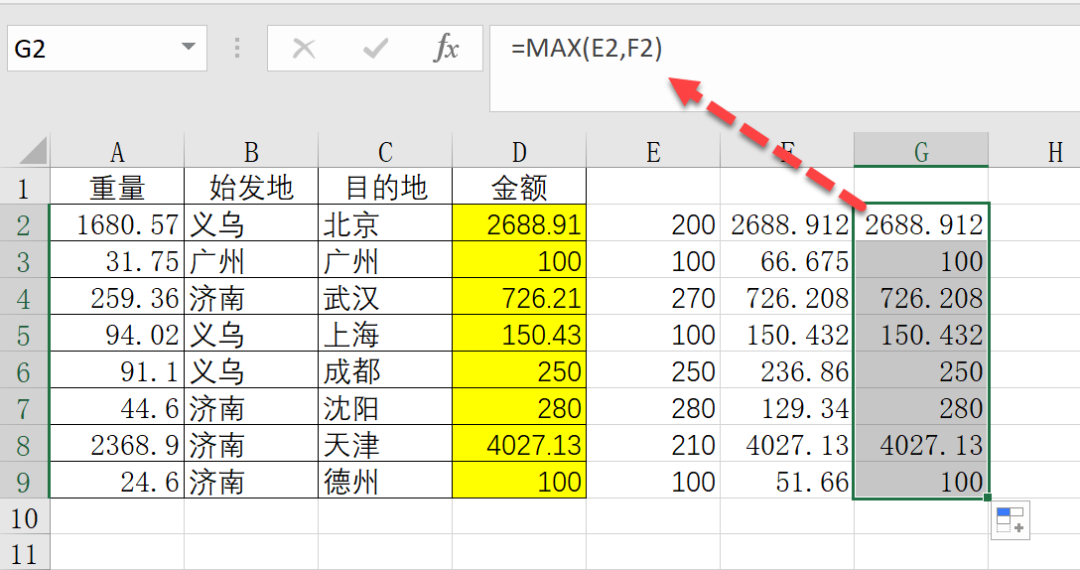Select column D header

519,151
